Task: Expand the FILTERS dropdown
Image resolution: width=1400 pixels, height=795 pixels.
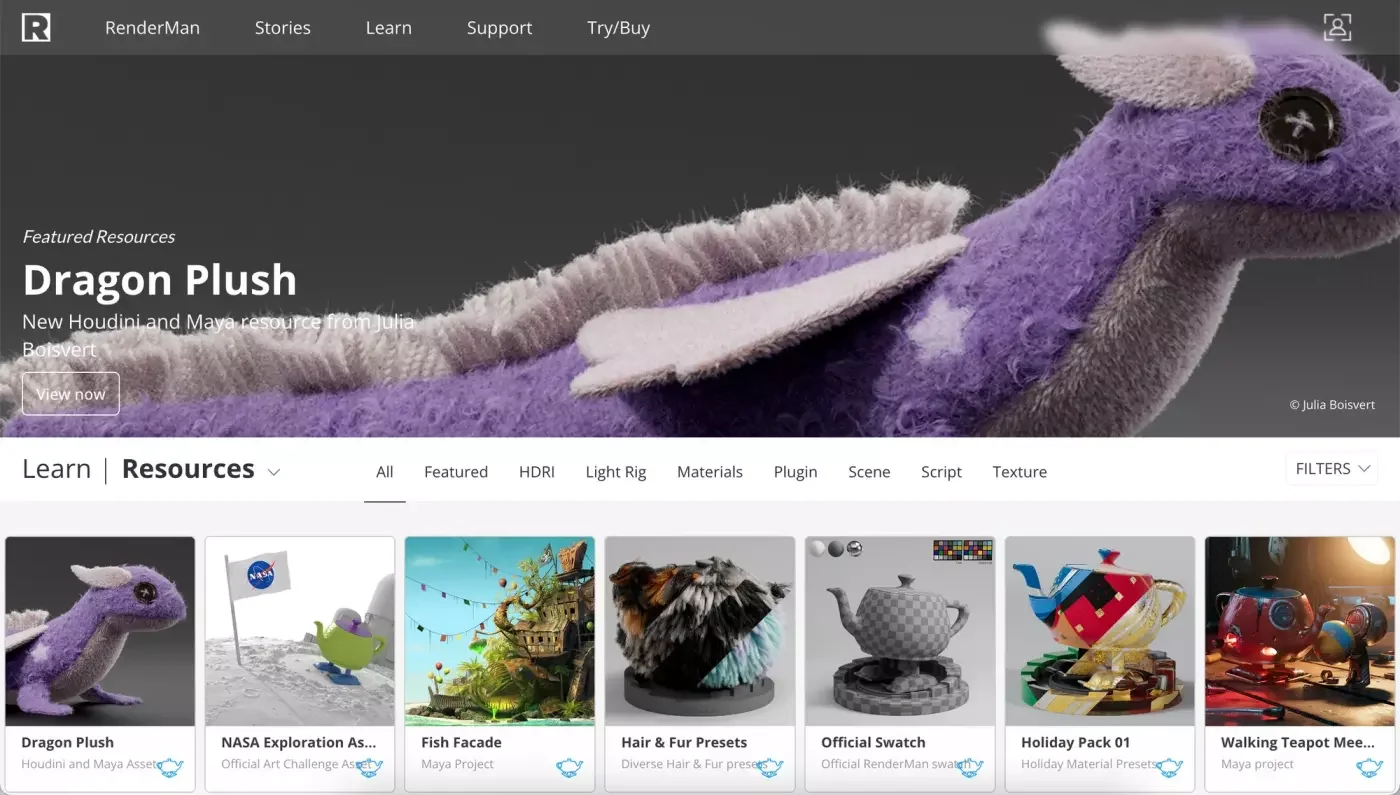Action: pyautogui.click(x=1331, y=469)
